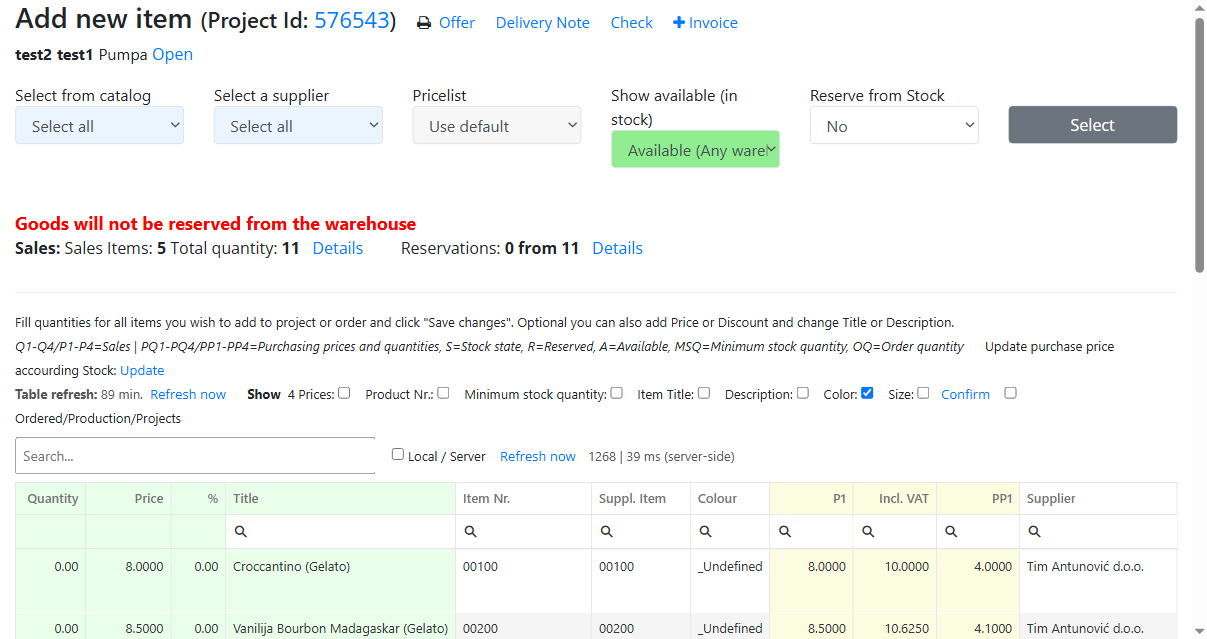1207x639 pixels.
Task: Click search icon in Incl. VAT column filter
Action: (x=867, y=532)
